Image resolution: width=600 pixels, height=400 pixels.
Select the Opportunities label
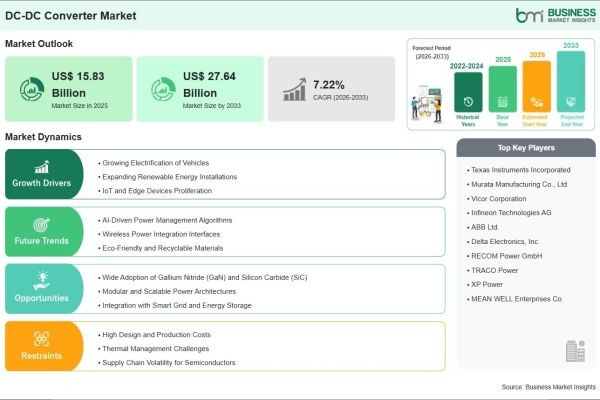pyautogui.click(x=41, y=298)
